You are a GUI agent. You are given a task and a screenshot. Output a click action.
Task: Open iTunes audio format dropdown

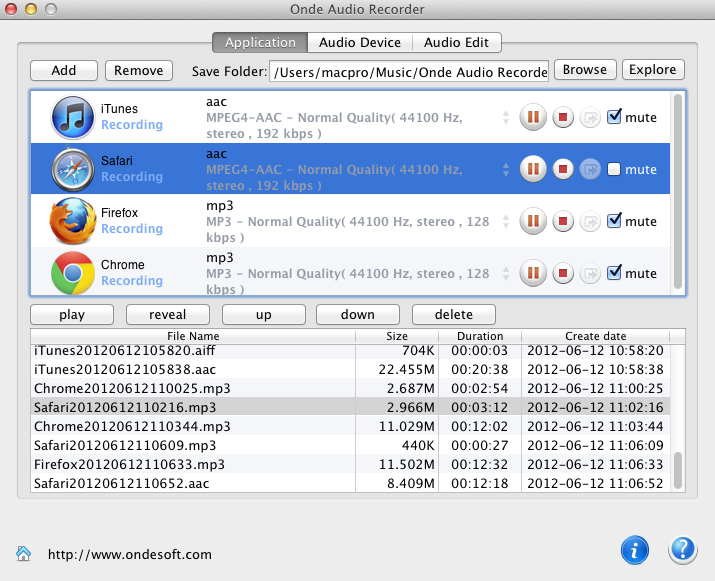[506, 118]
